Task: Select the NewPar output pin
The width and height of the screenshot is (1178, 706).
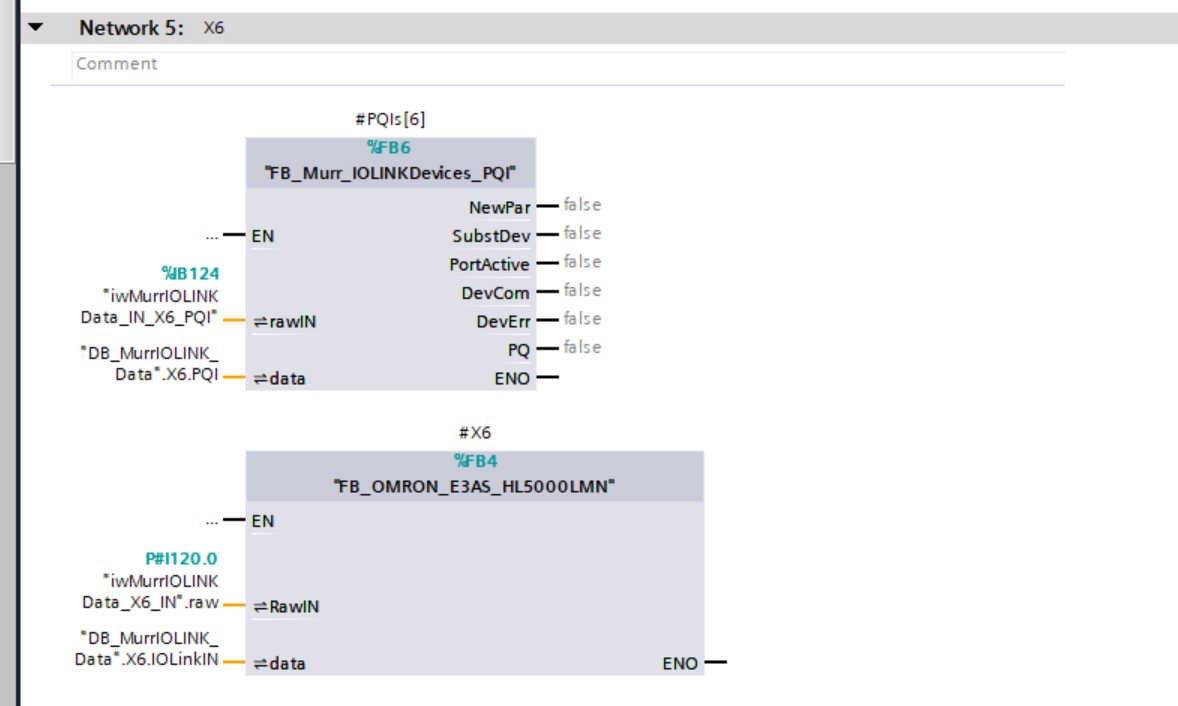Action: tap(500, 207)
